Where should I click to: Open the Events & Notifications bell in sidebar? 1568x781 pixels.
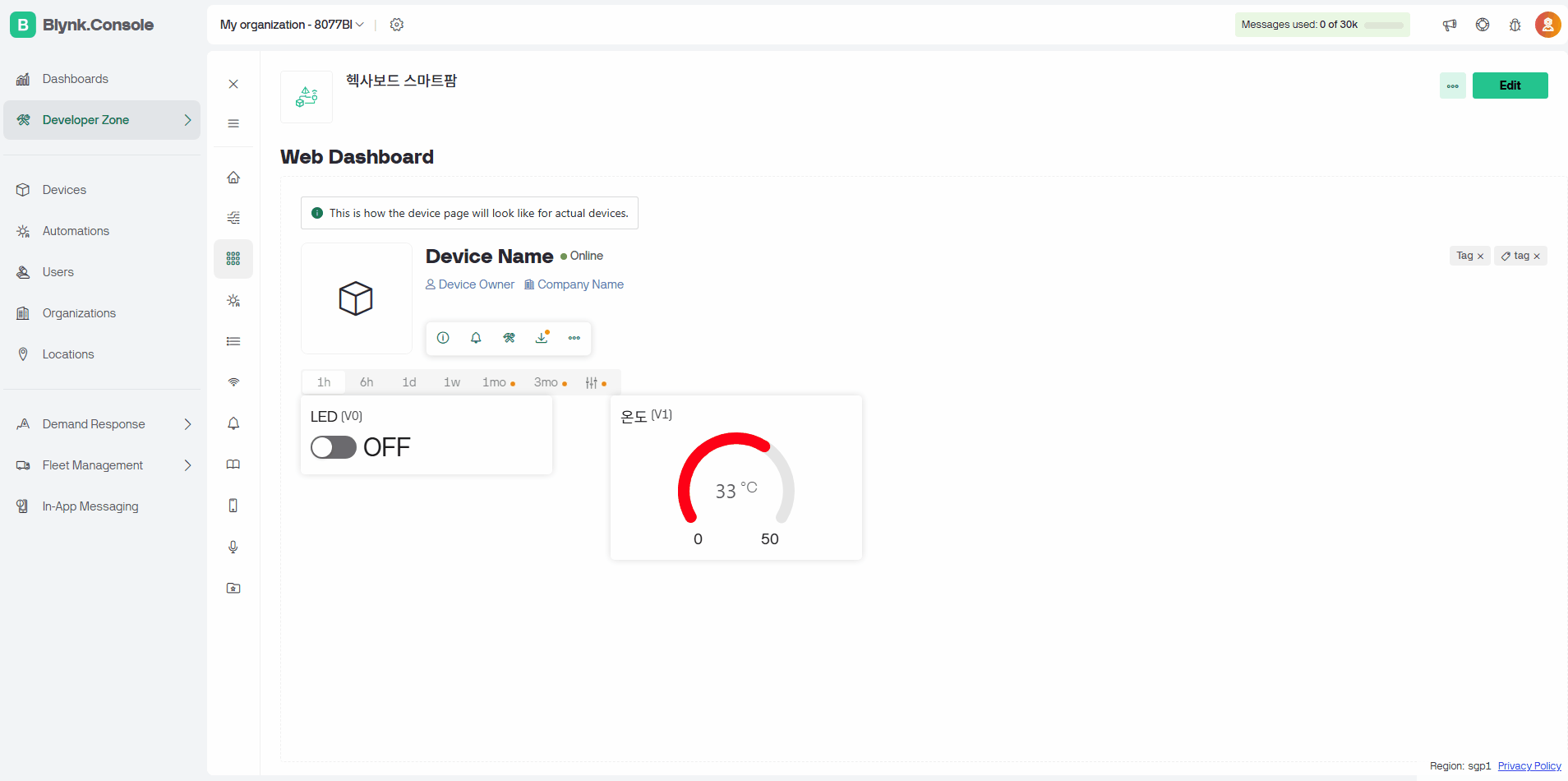[x=233, y=423]
